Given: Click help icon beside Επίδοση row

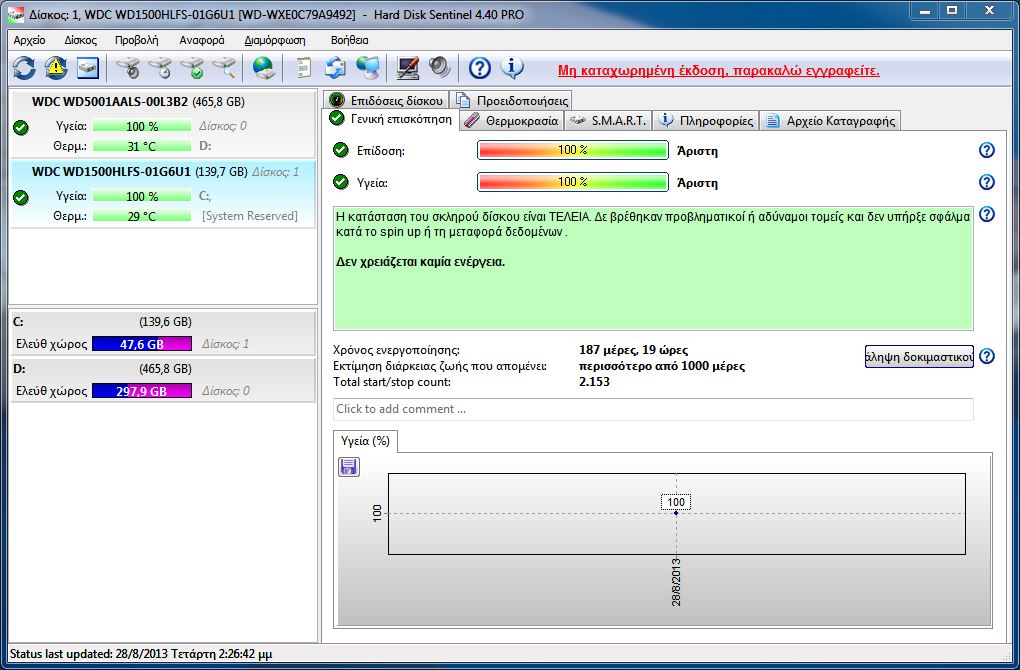Looking at the screenshot, I should pyautogui.click(x=987, y=150).
